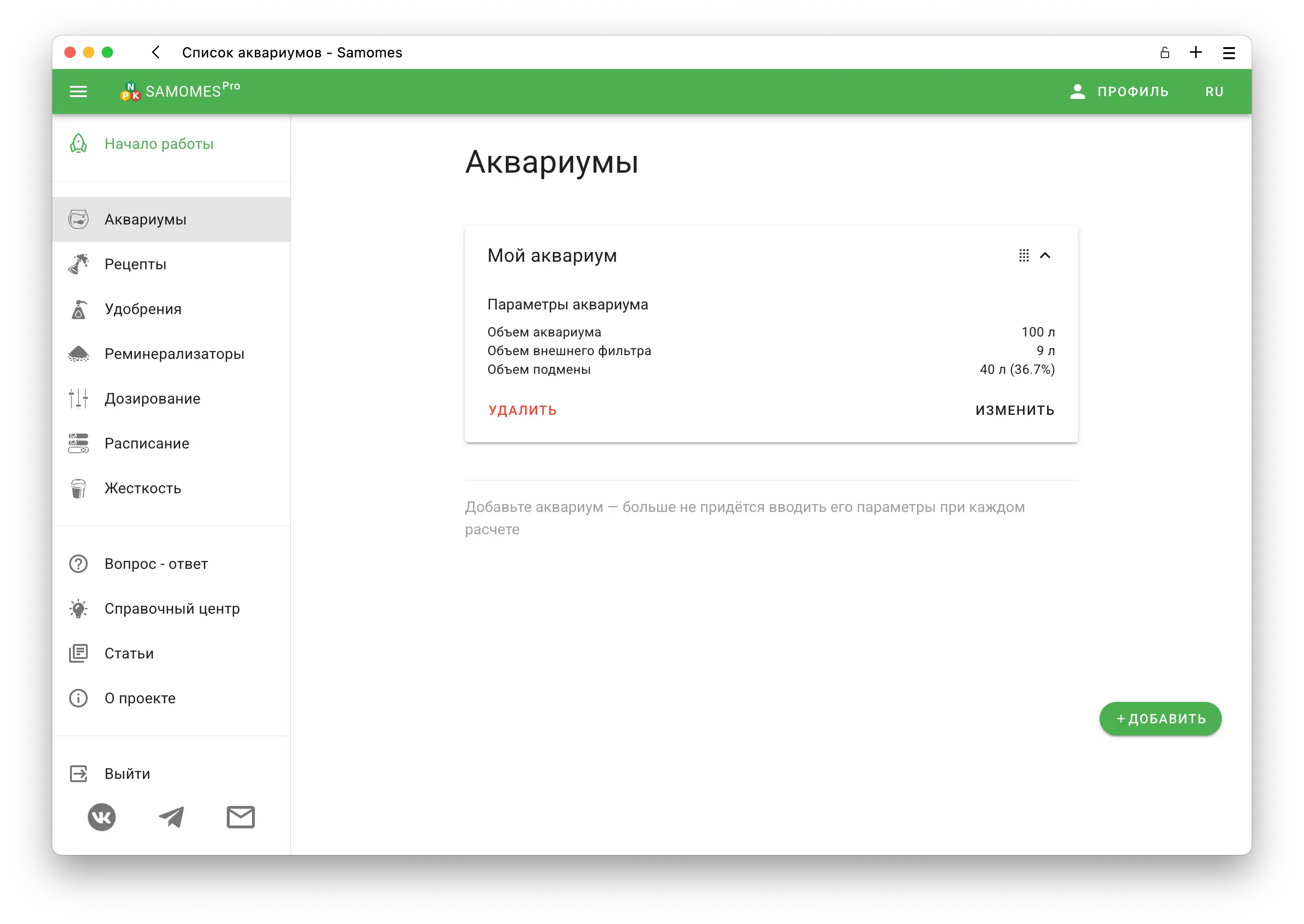Click the Samomes Pro logo

180,91
